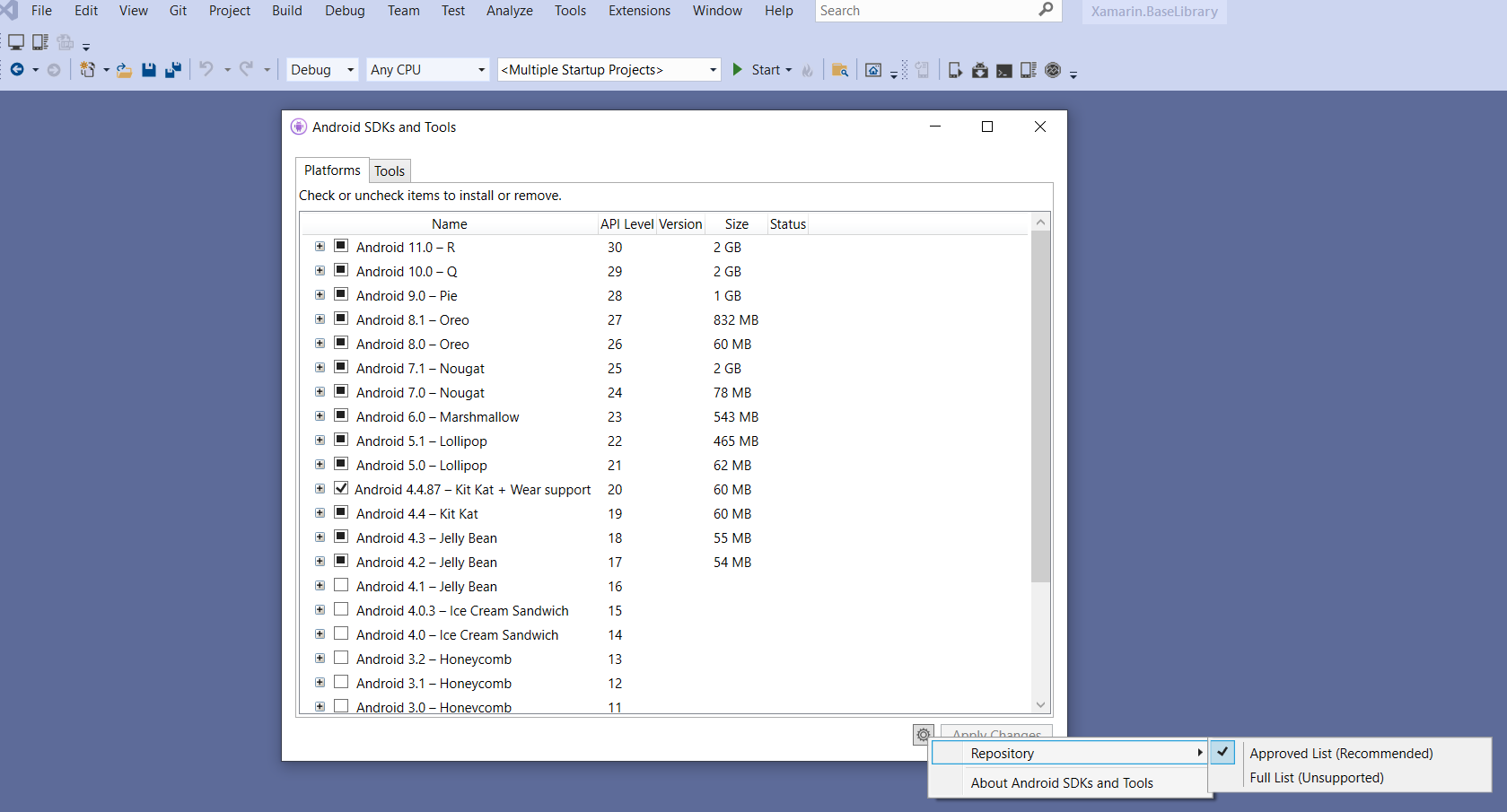
Task: Uncheck Android 4.4.87 Kit Kat + Wear support
Action: click(341, 488)
